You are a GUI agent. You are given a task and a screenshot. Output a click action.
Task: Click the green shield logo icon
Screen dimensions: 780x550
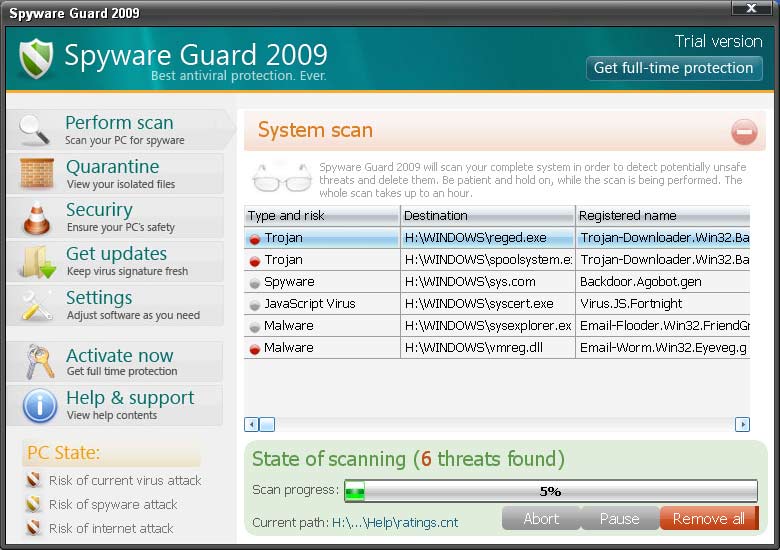pyautogui.click(x=36, y=58)
